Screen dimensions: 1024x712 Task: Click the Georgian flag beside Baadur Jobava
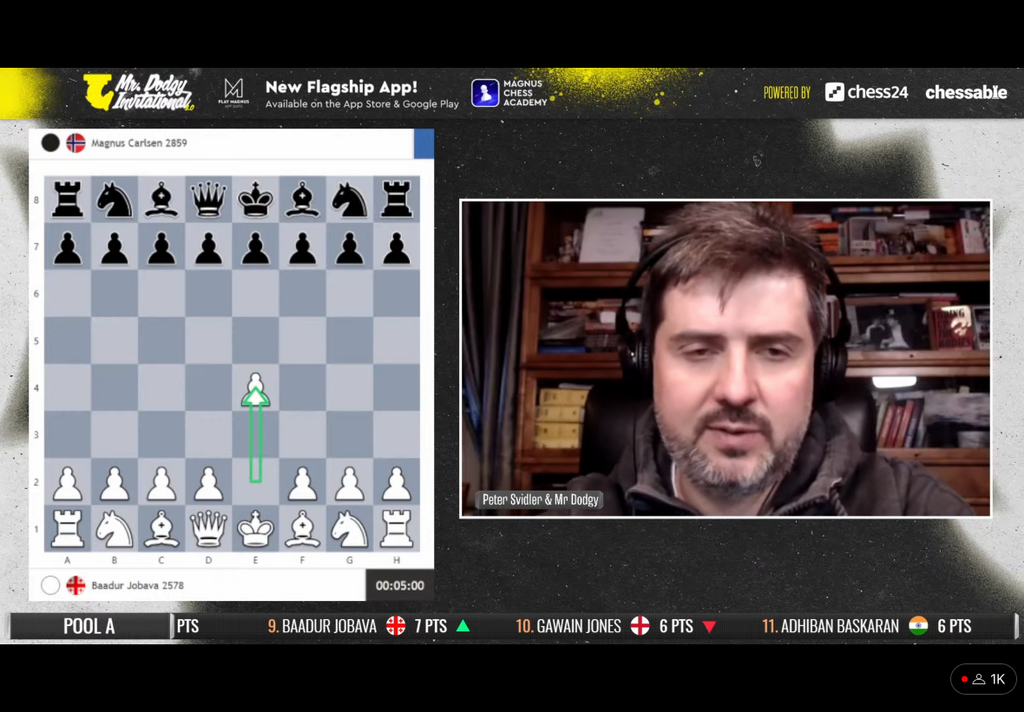click(76, 585)
